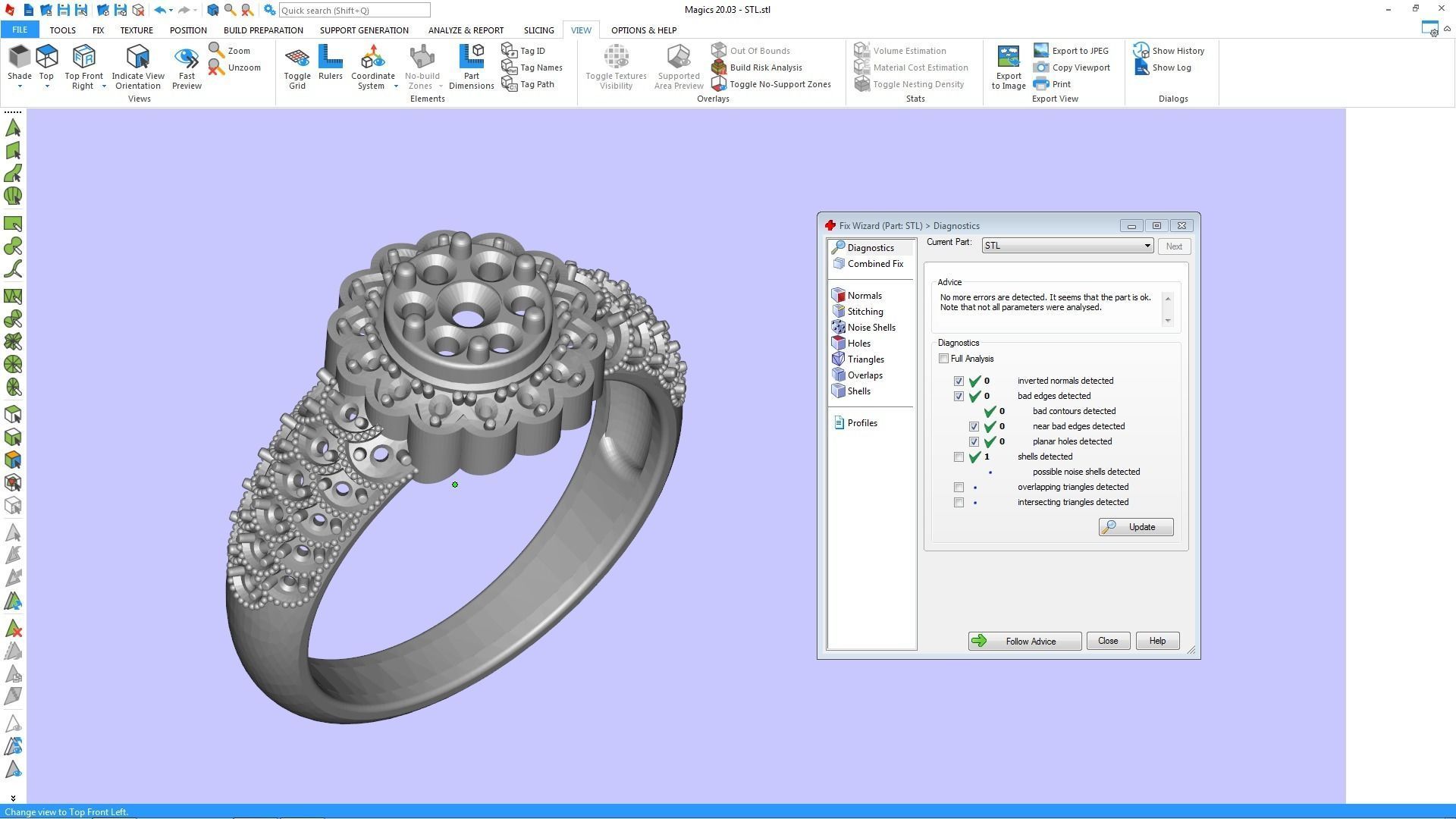Image resolution: width=1456 pixels, height=819 pixels.
Task: Open Show Log dialog
Action: [1163, 67]
